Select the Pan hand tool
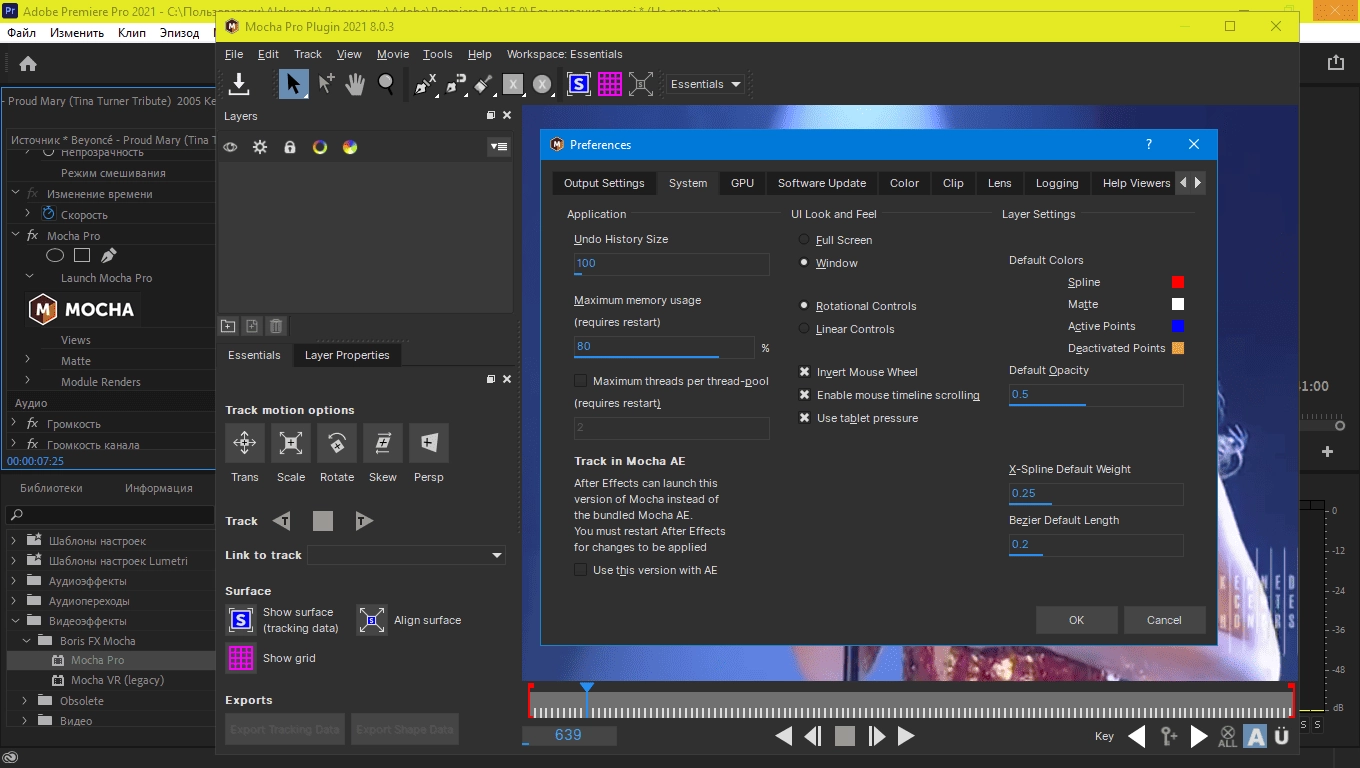1360x768 pixels. 355,84
